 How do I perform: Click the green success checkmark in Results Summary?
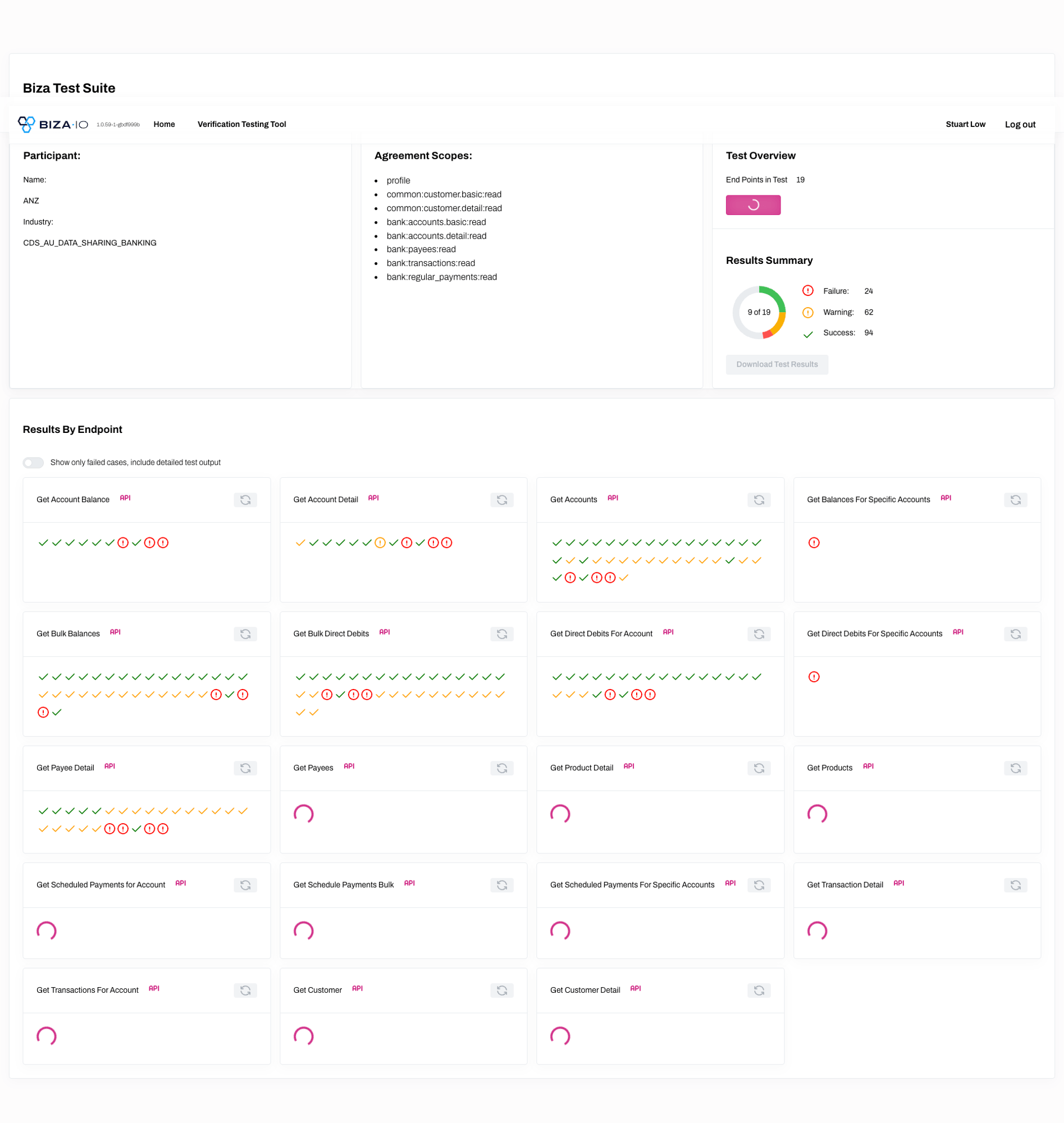808,334
